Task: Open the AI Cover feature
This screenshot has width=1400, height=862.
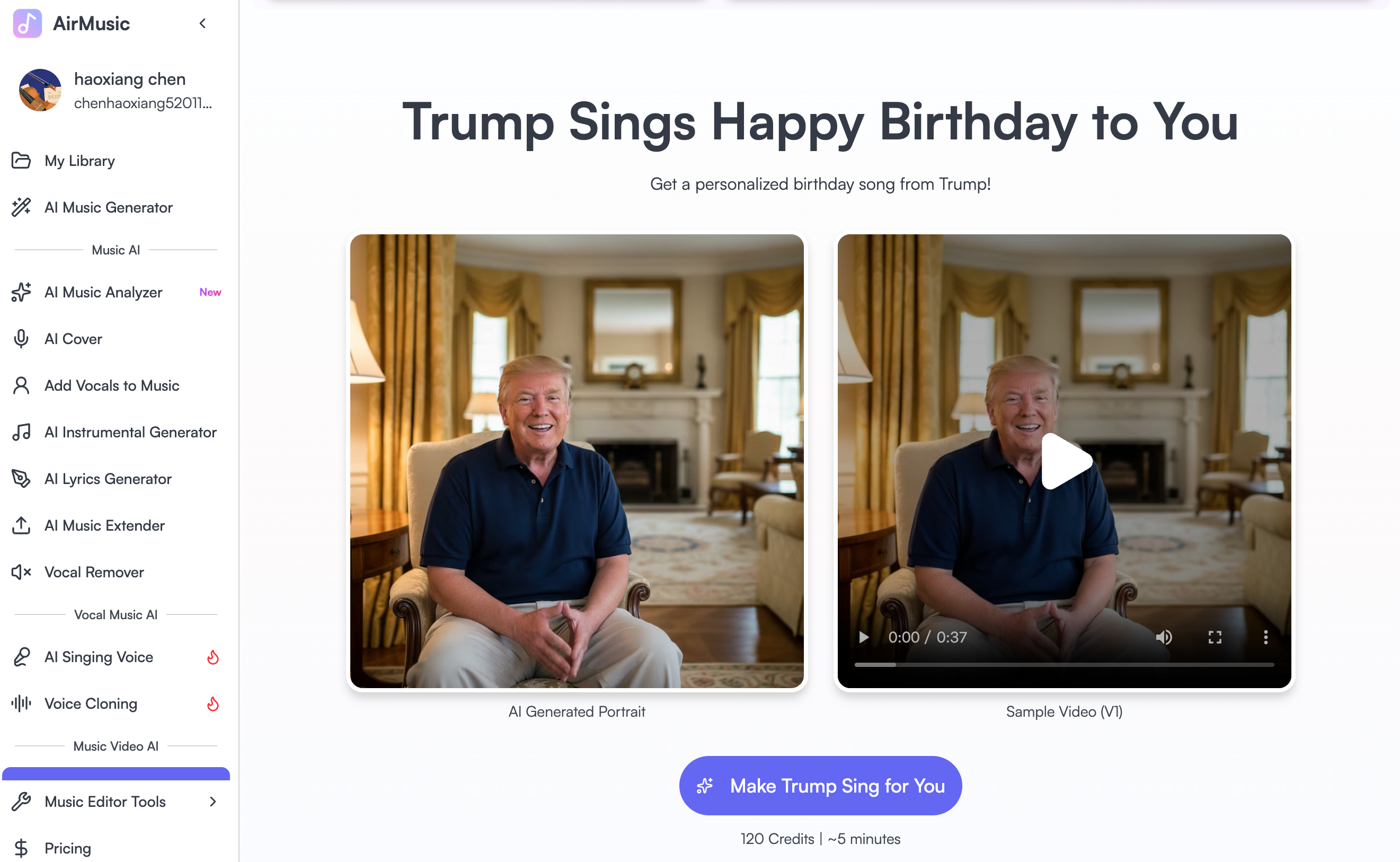Action: 73,339
